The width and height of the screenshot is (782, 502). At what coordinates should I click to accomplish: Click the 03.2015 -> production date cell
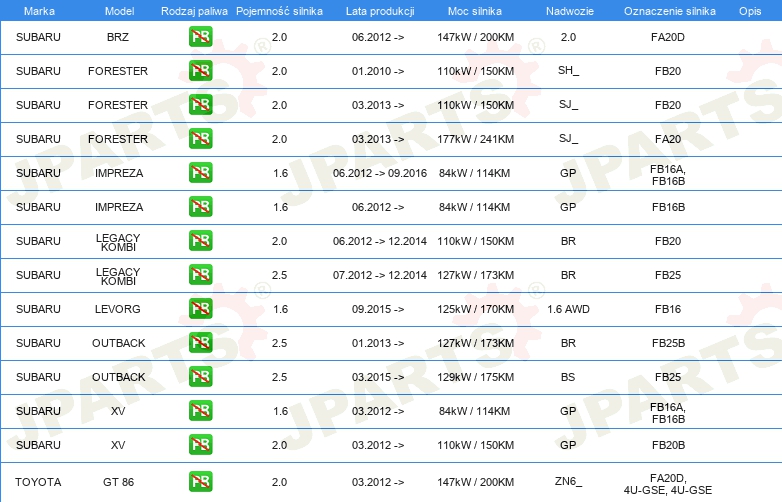pos(378,377)
